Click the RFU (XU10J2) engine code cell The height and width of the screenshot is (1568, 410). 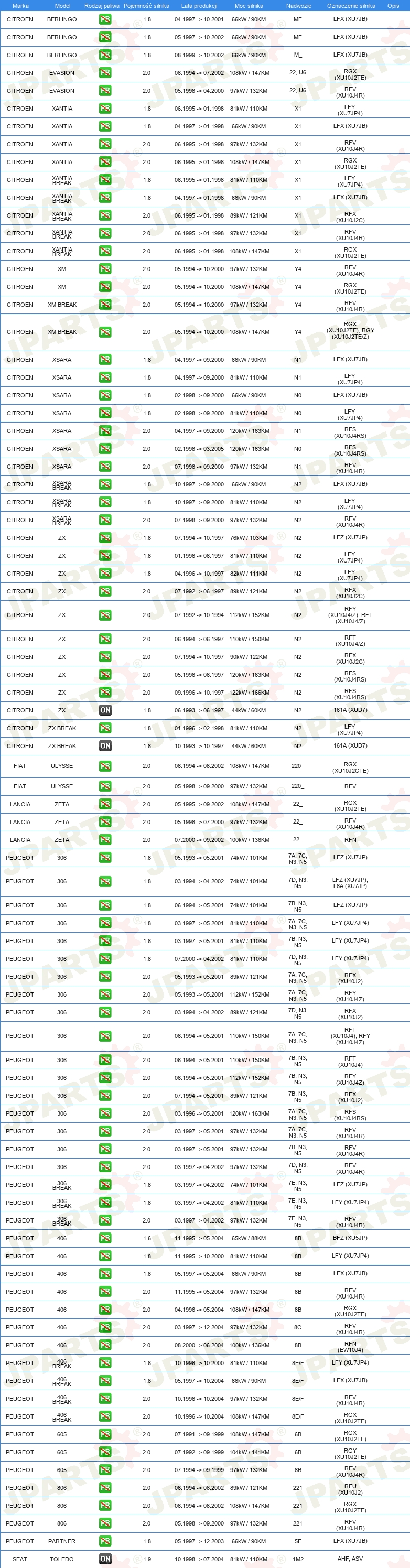pyautogui.click(x=350, y=1489)
